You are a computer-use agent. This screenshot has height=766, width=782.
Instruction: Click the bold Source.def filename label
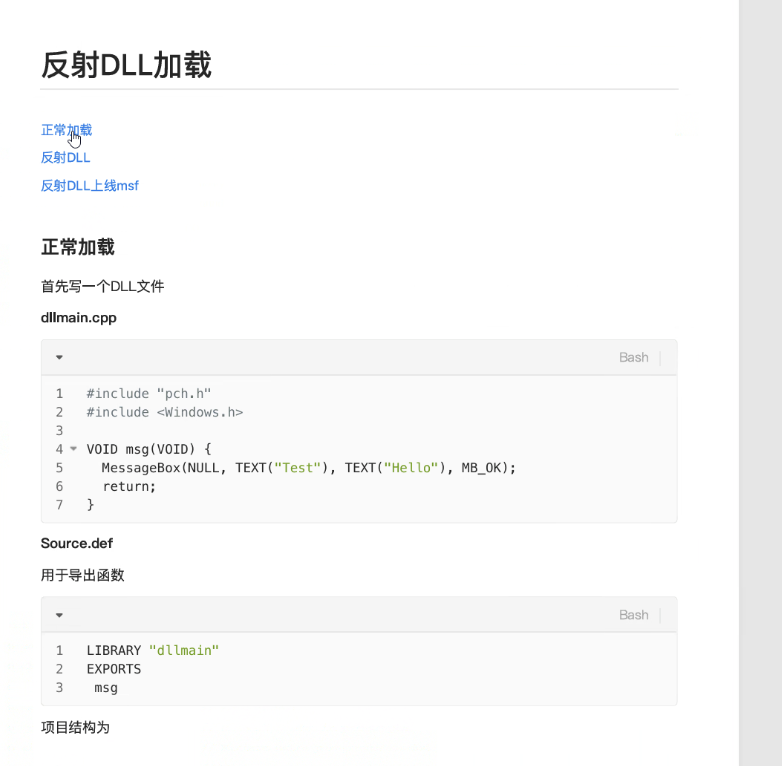pyautogui.click(x=77, y=543)
